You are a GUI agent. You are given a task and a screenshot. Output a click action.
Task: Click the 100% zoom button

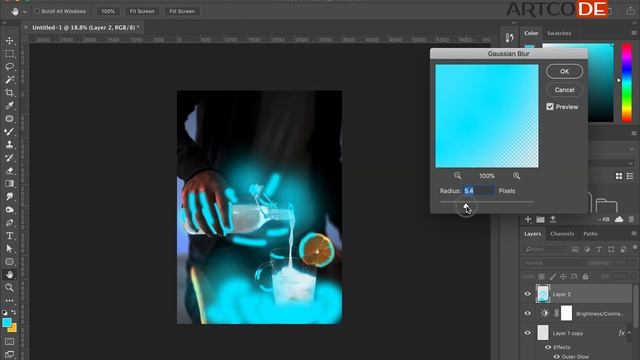coord(108,11)
